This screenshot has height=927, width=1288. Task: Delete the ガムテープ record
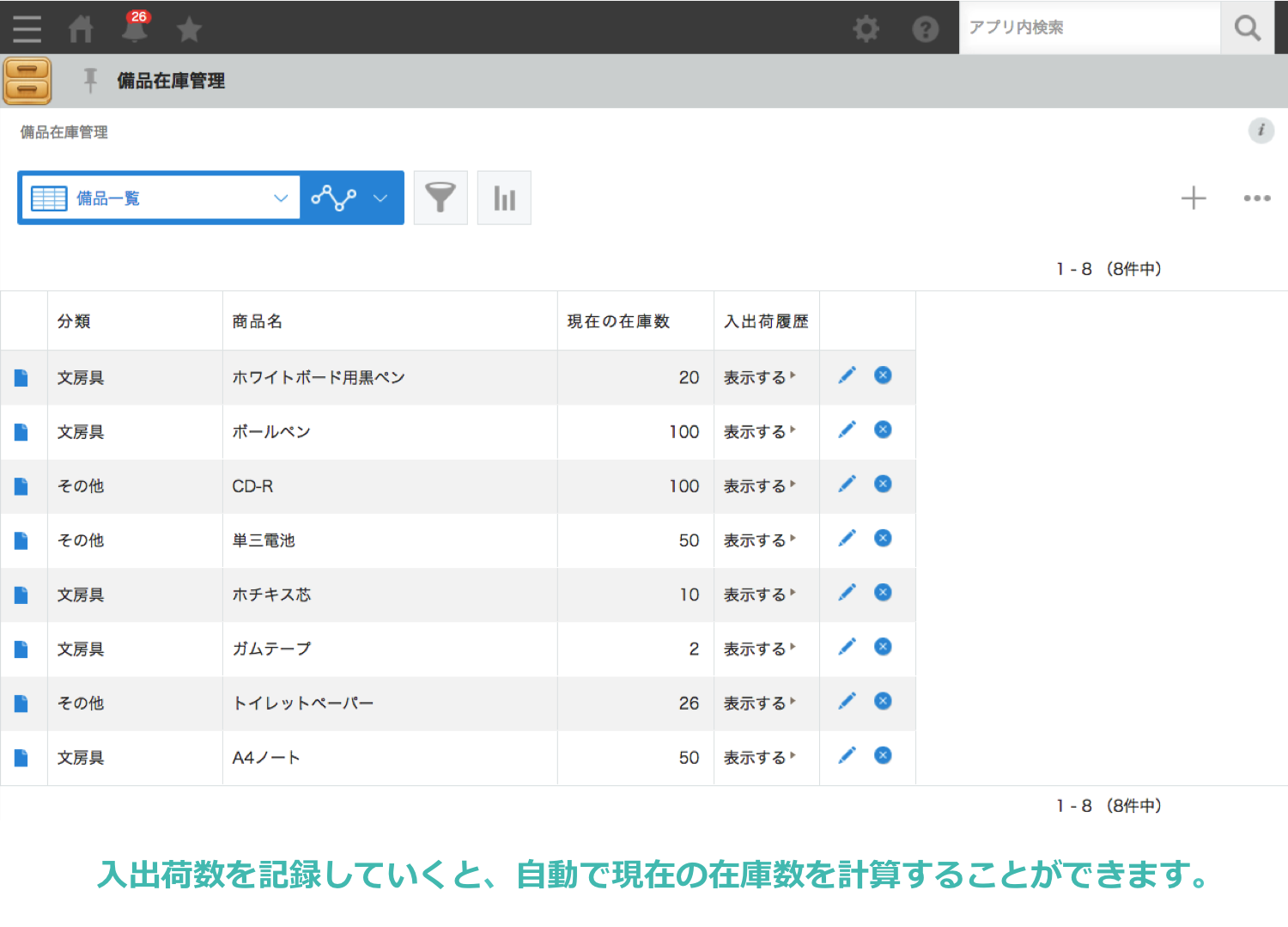883,646
